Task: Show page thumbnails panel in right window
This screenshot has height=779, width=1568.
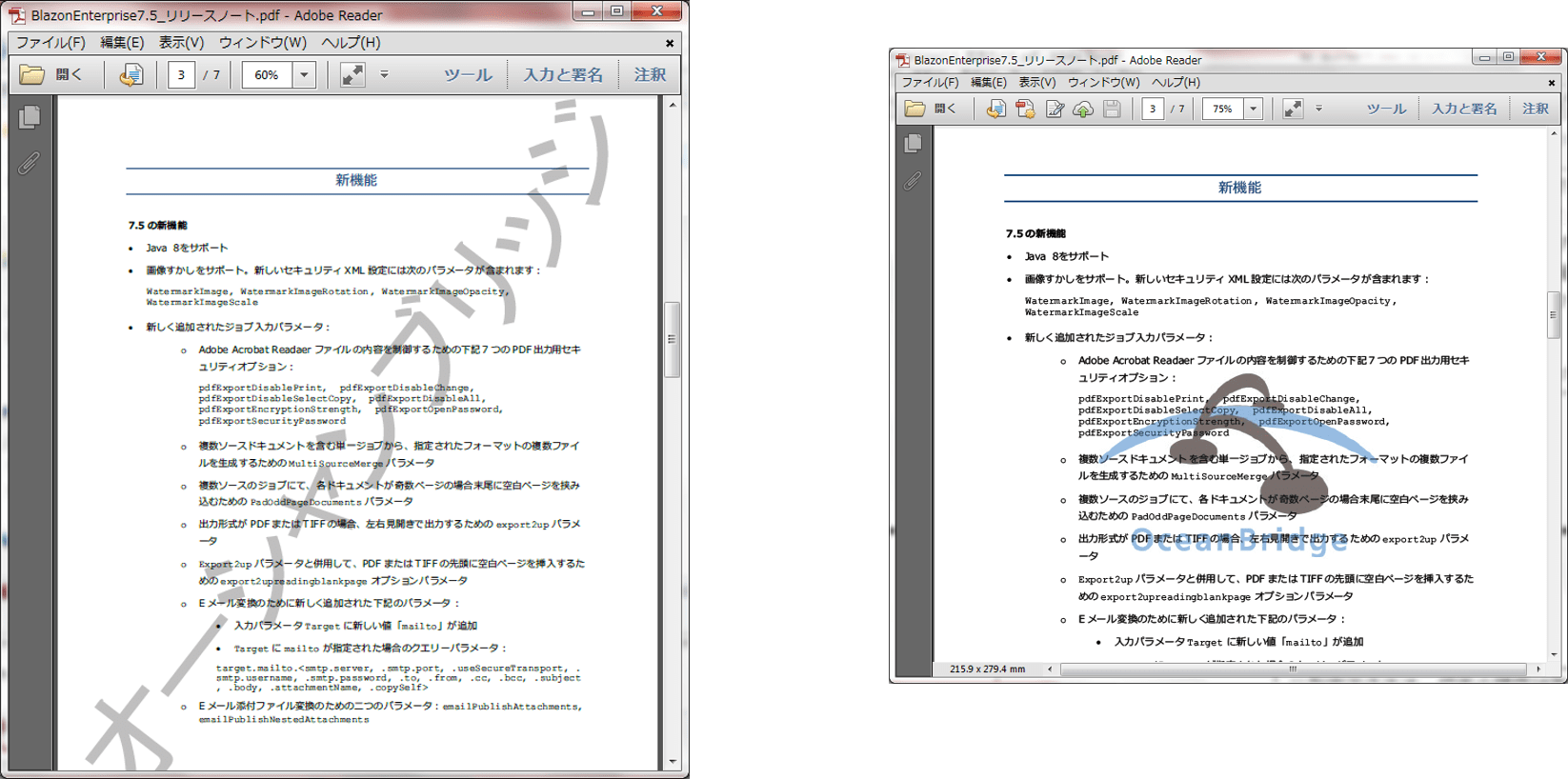Action: click(x=914, y=143)
